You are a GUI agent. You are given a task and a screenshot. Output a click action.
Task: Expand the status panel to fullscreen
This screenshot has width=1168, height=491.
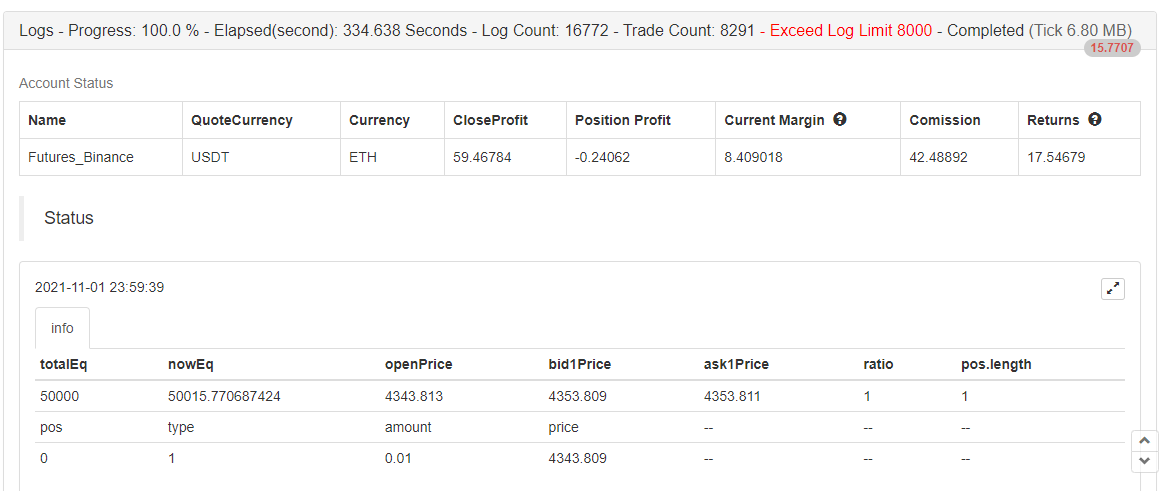1113,289
